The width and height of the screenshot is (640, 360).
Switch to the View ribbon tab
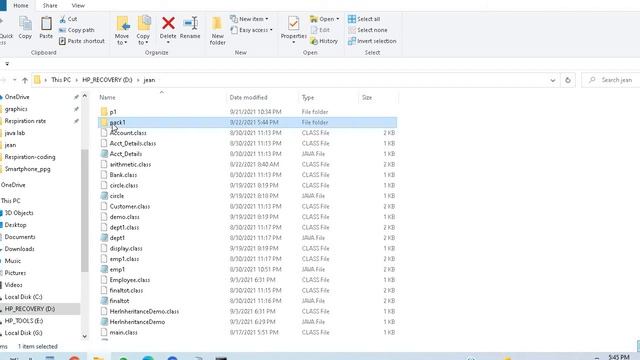tap(78, 6)
